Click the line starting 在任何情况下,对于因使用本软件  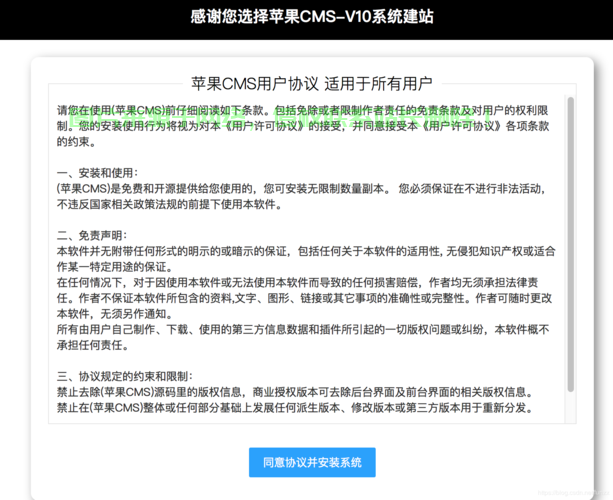click(x=298, y=283)
